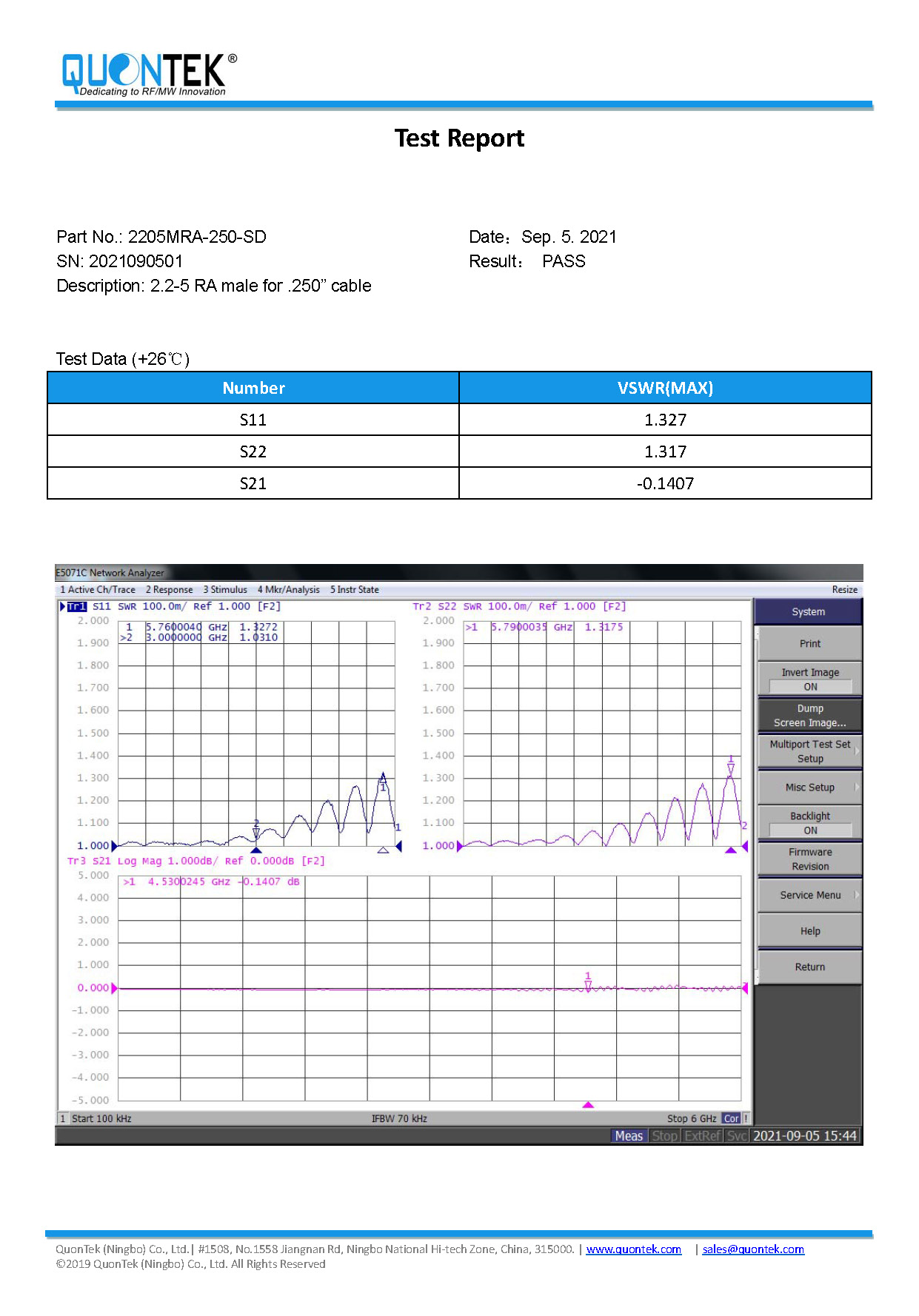Click the Svc status indicator

(x=736, y=1136)
